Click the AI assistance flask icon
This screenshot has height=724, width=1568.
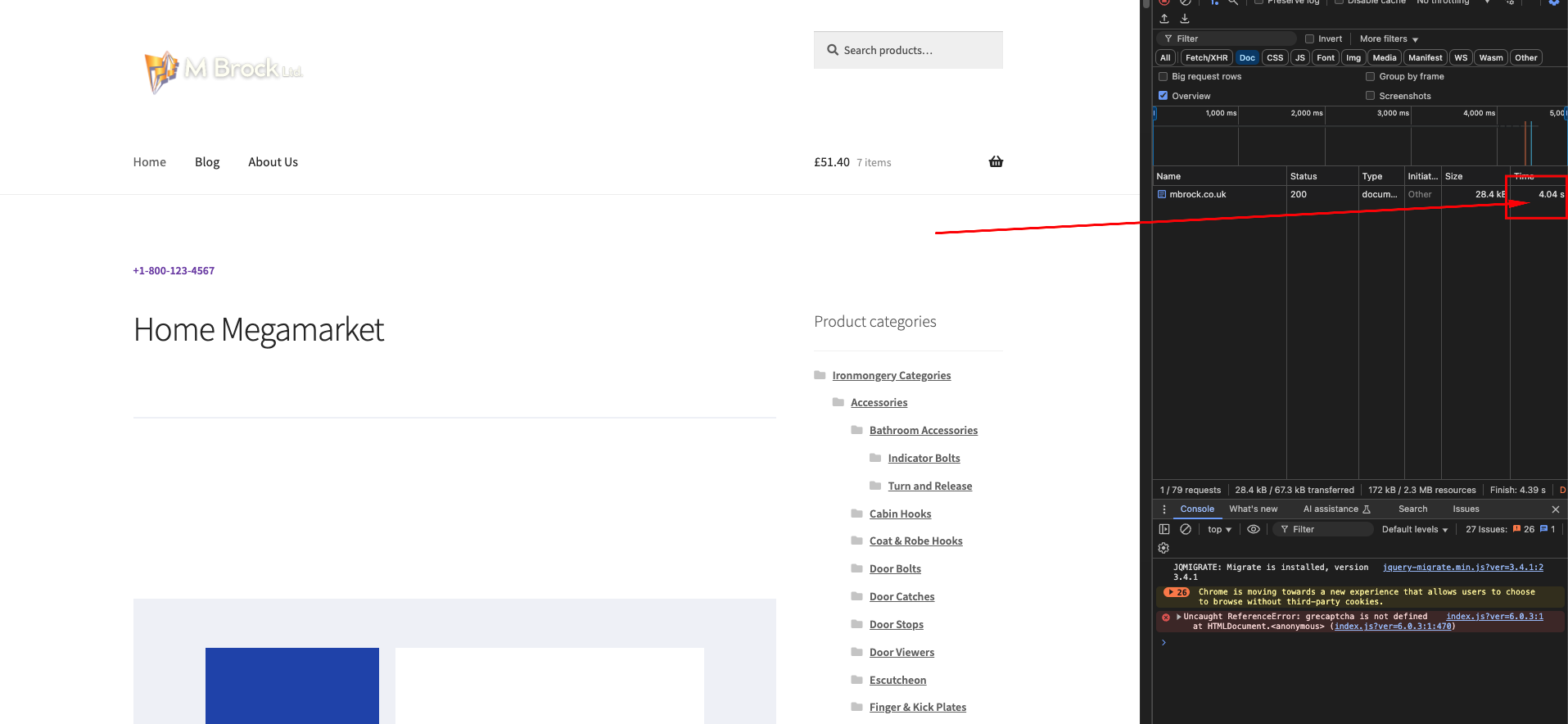pyautogui.click(x=1367, y=509)
